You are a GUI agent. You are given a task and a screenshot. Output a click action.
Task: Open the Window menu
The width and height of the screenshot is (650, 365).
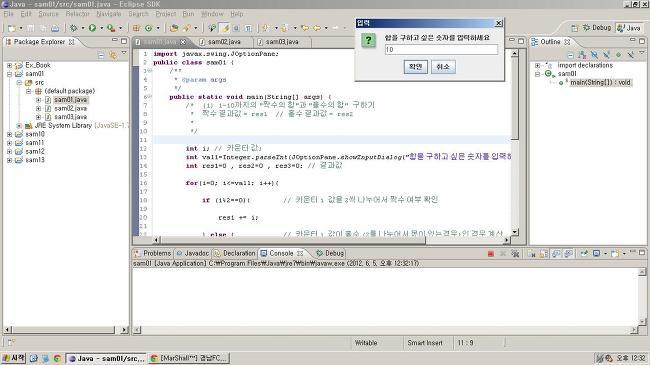[x=212, y=14]
